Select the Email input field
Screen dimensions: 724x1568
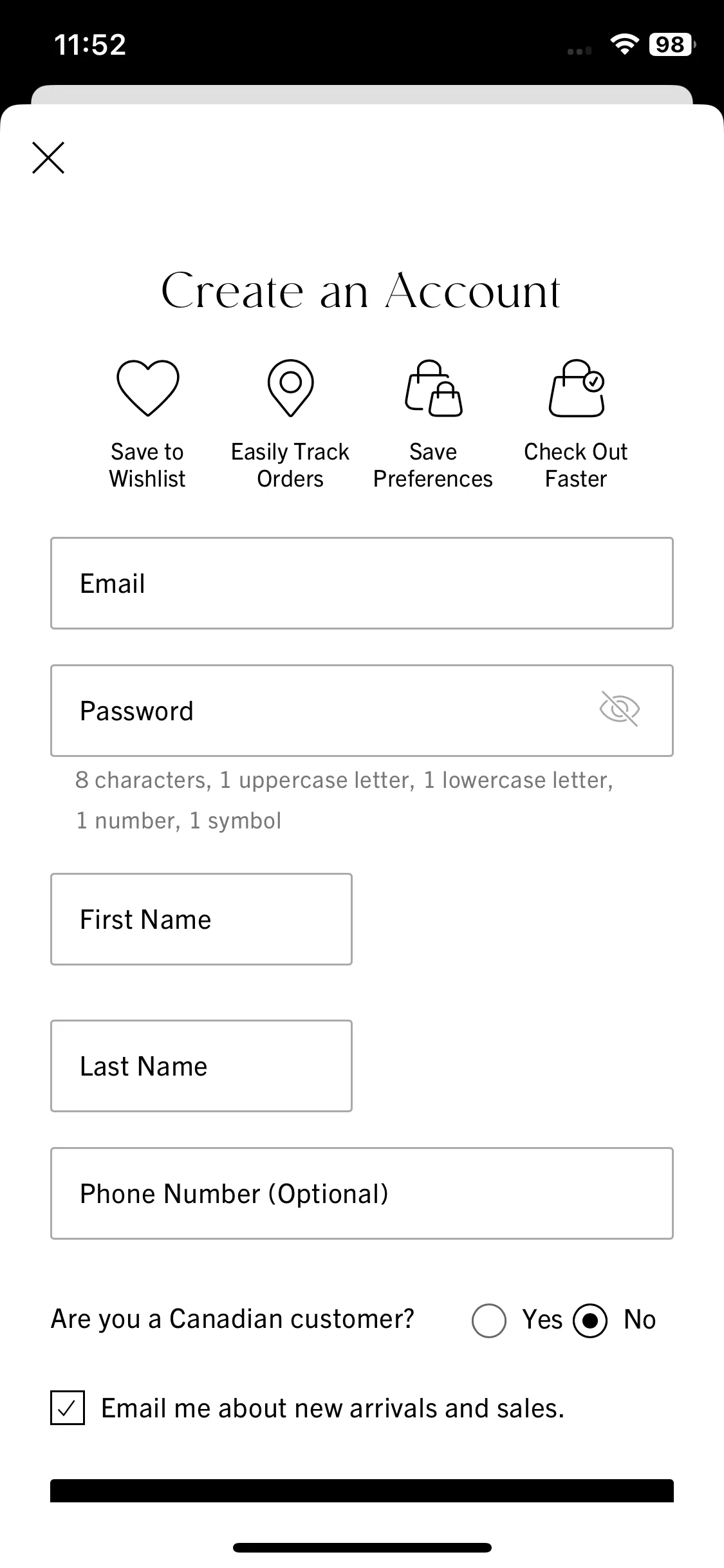362,583
